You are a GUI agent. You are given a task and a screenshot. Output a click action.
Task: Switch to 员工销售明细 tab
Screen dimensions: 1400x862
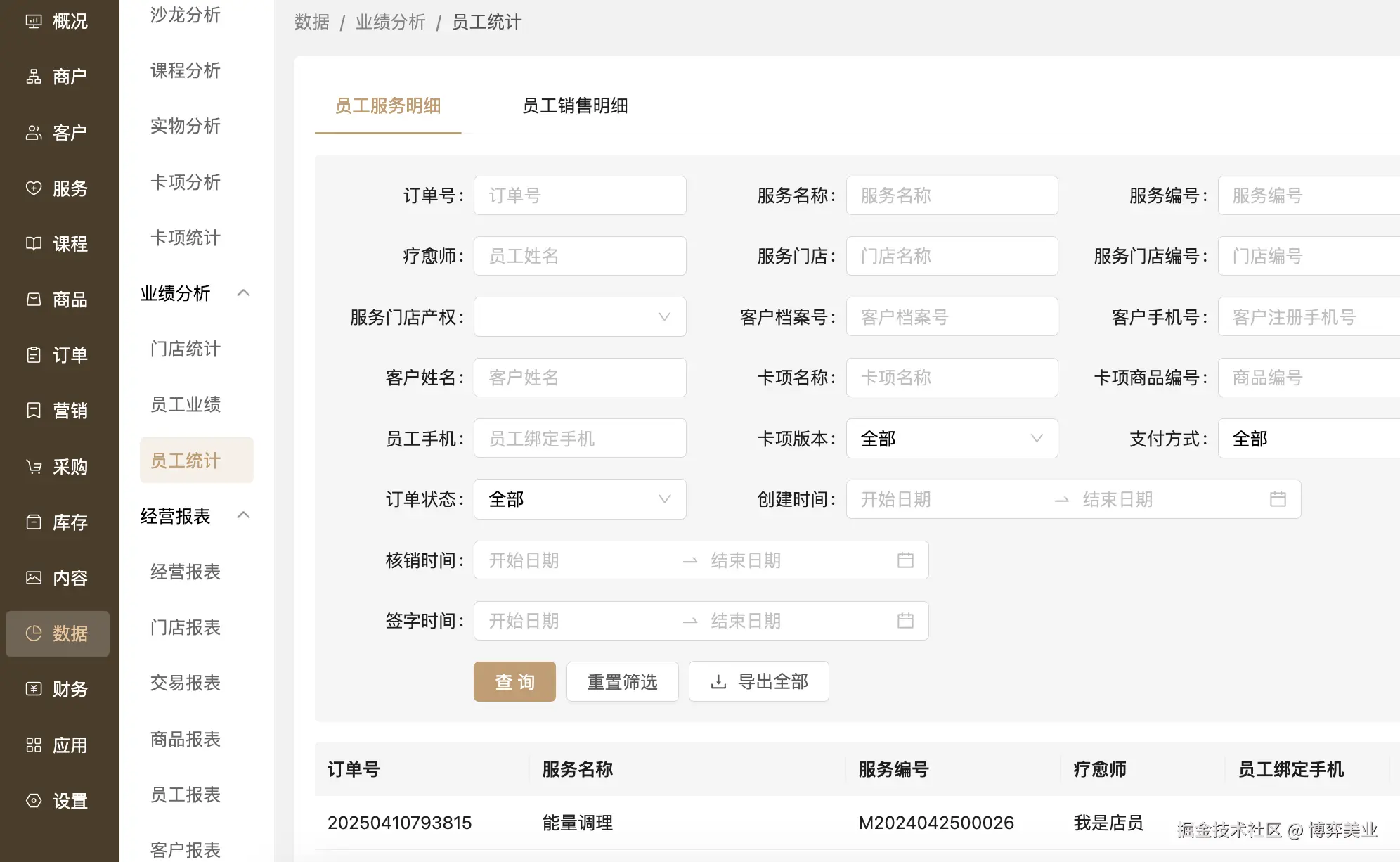coord(575,106)
